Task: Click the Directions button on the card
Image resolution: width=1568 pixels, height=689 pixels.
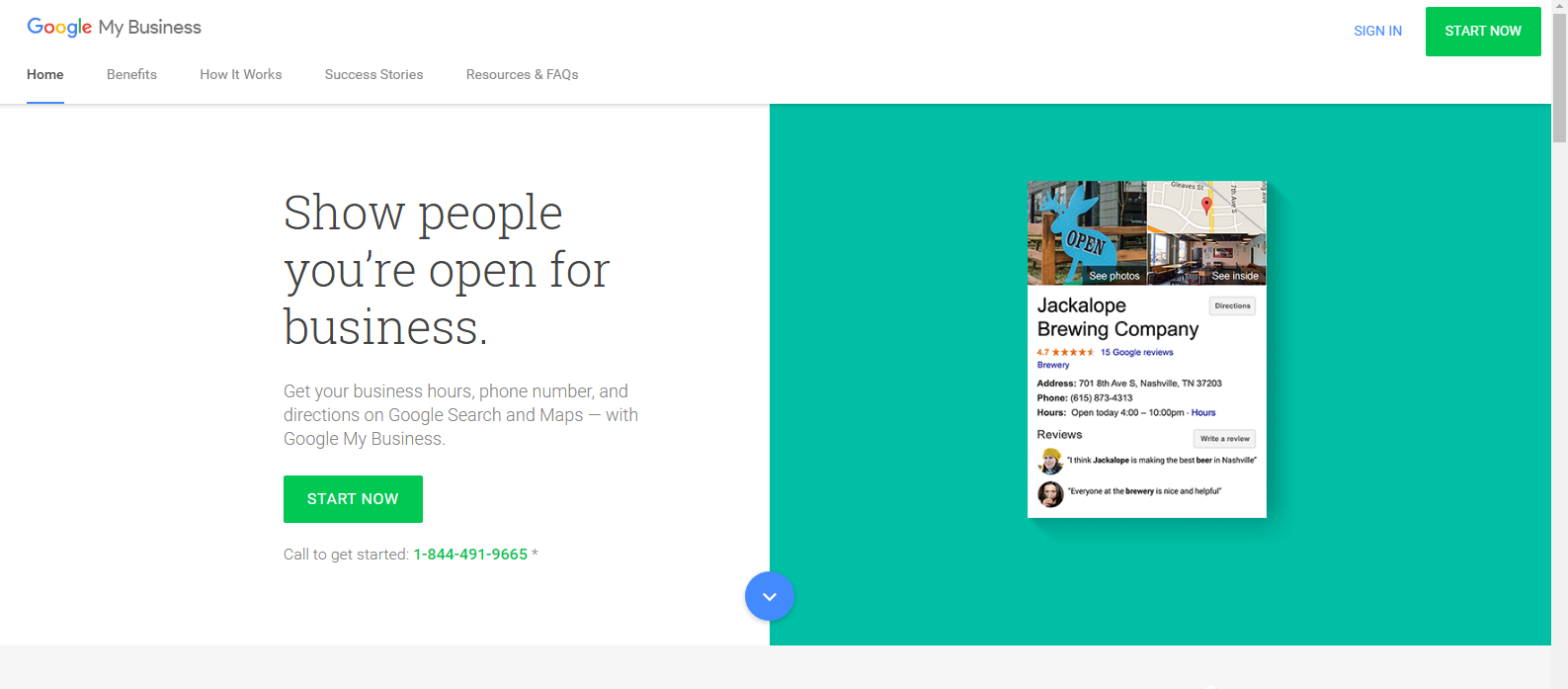Action: click(x=1232, y=306)
